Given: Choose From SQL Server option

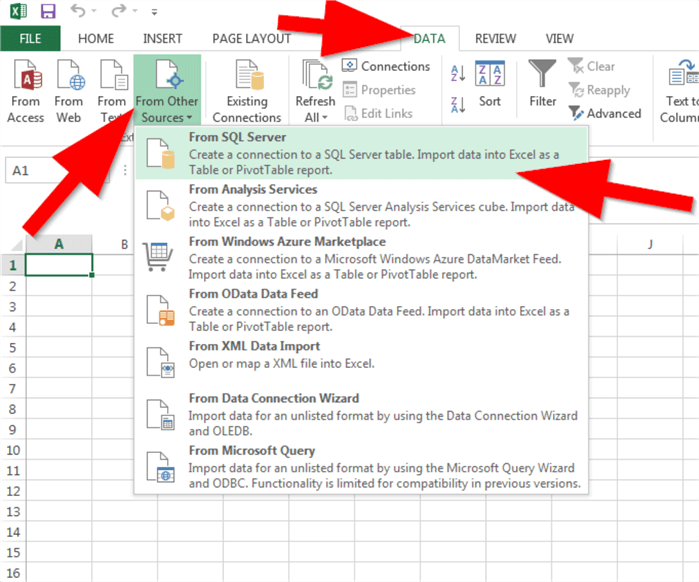Looking at the screenshot, I should coord(362,153).
